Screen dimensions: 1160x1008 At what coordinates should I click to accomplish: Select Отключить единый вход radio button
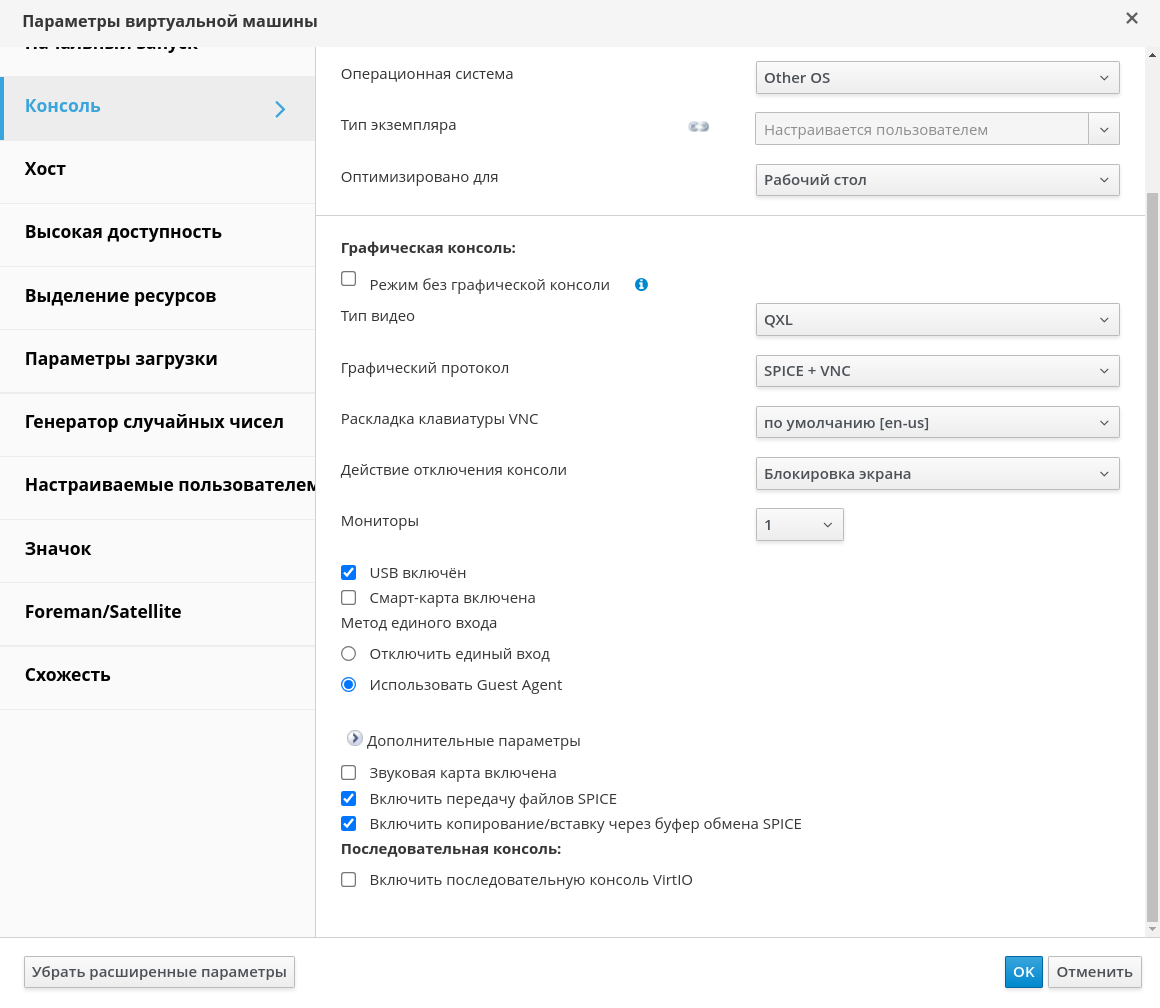pos(349,654)
